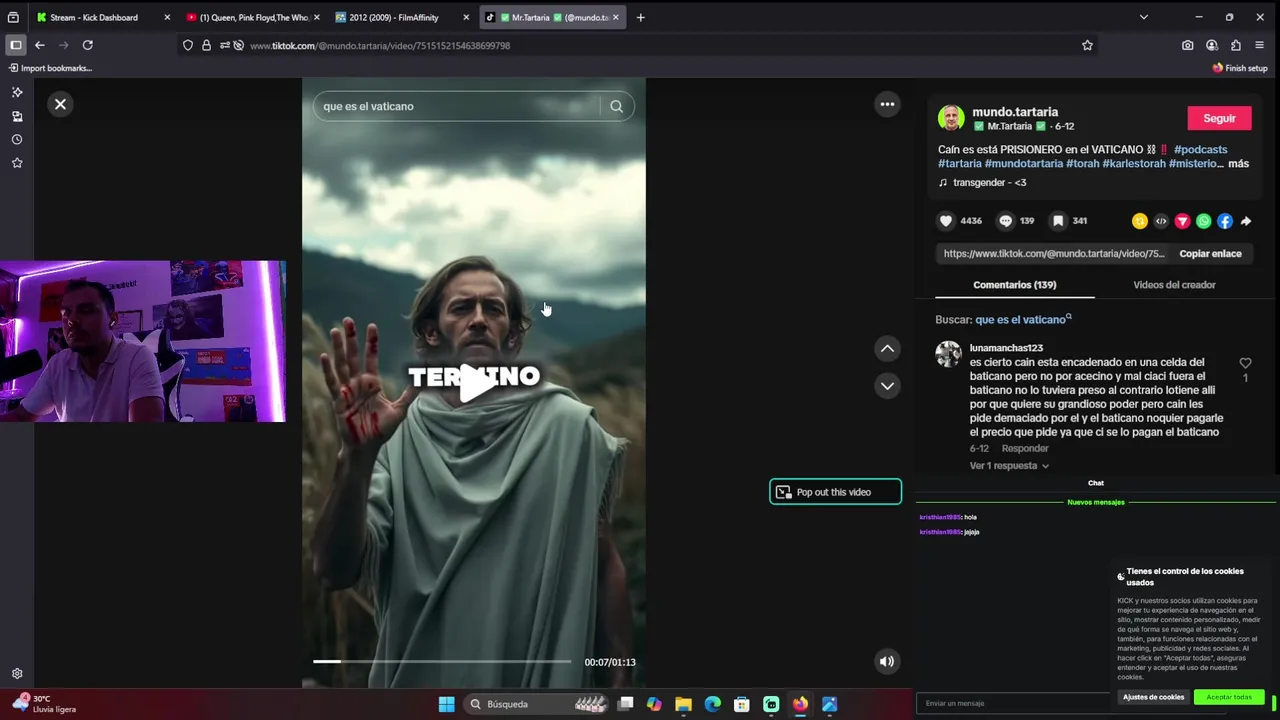The image size is (1280, 720).
Task: Click the 'que es el vaticano' search field
Action: tap(456, 106)
